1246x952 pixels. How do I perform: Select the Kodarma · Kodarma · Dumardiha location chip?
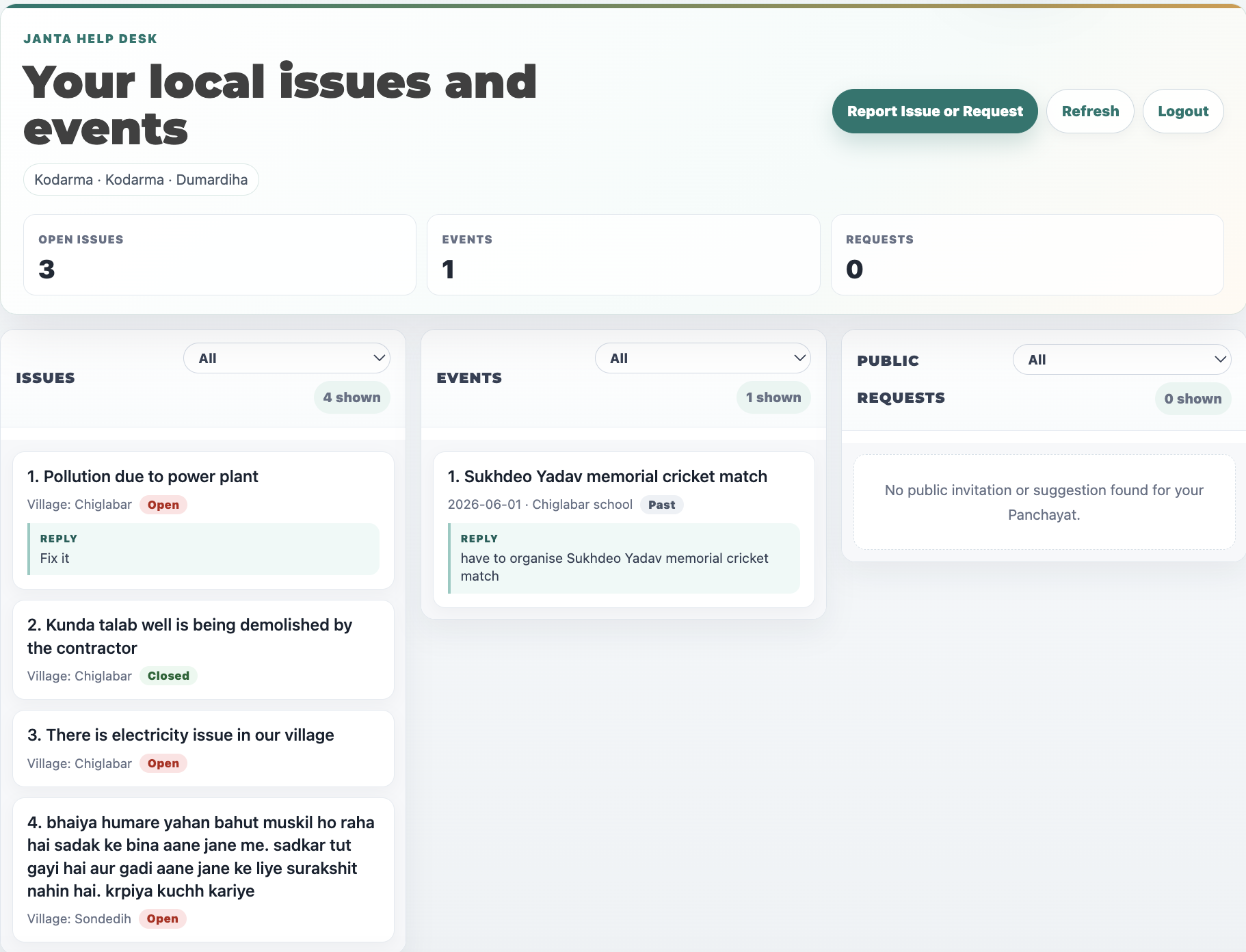click(141, 180)
